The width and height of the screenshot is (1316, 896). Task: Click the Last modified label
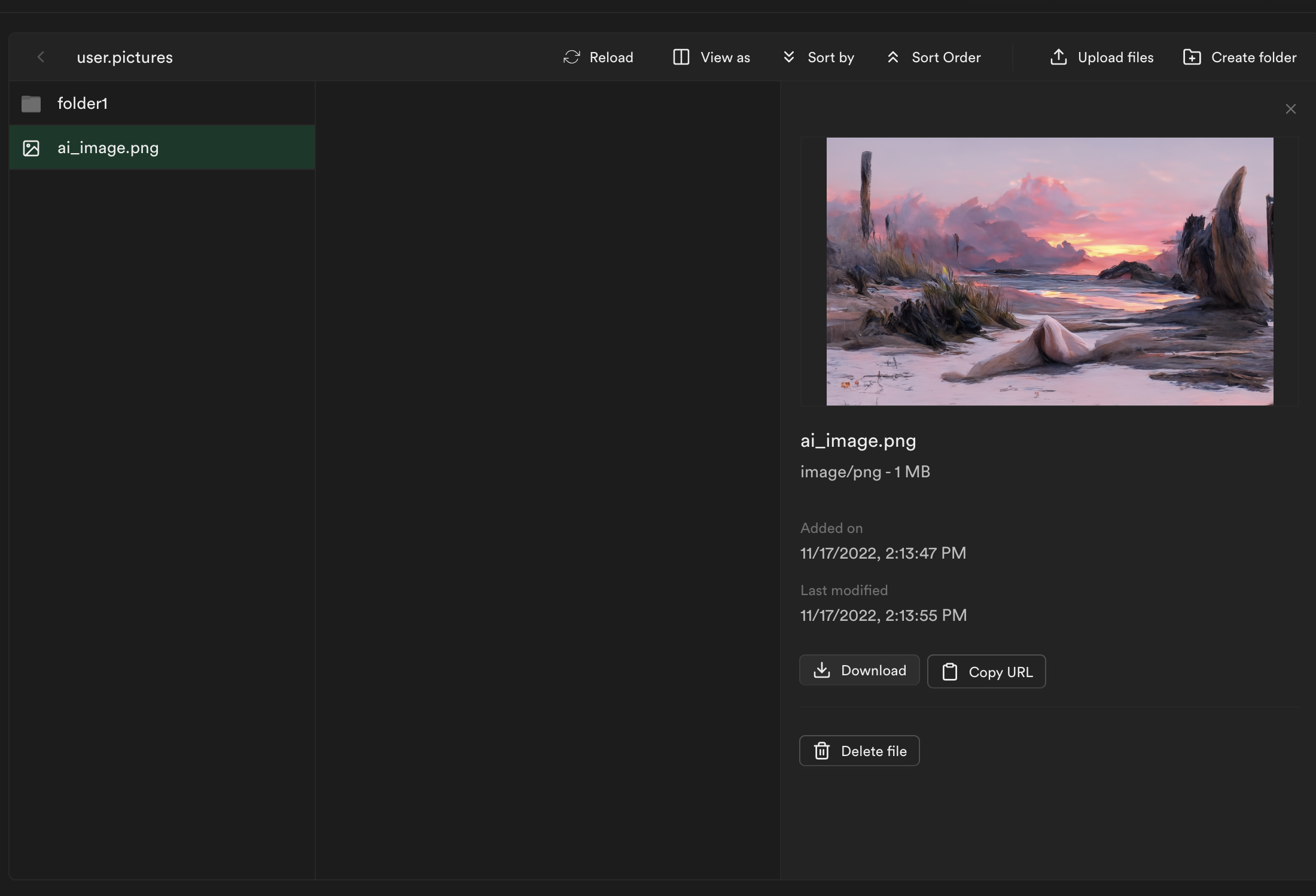(844, 590)
